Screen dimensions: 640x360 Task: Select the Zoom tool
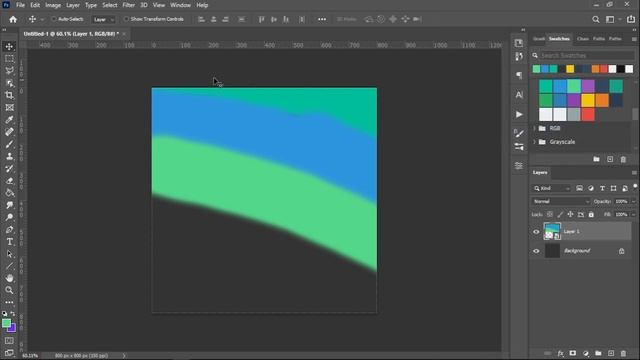(x=9, y=290)
